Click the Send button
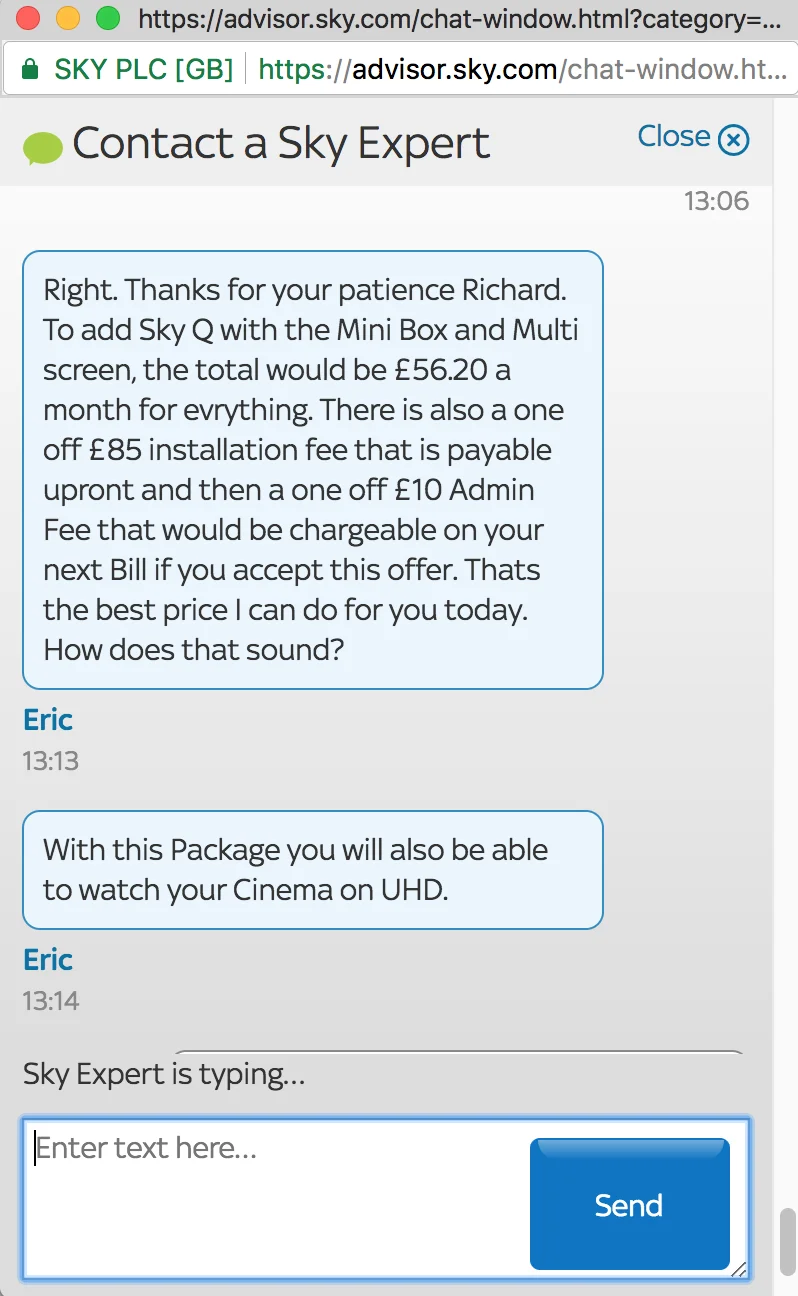 (630, 1204)
